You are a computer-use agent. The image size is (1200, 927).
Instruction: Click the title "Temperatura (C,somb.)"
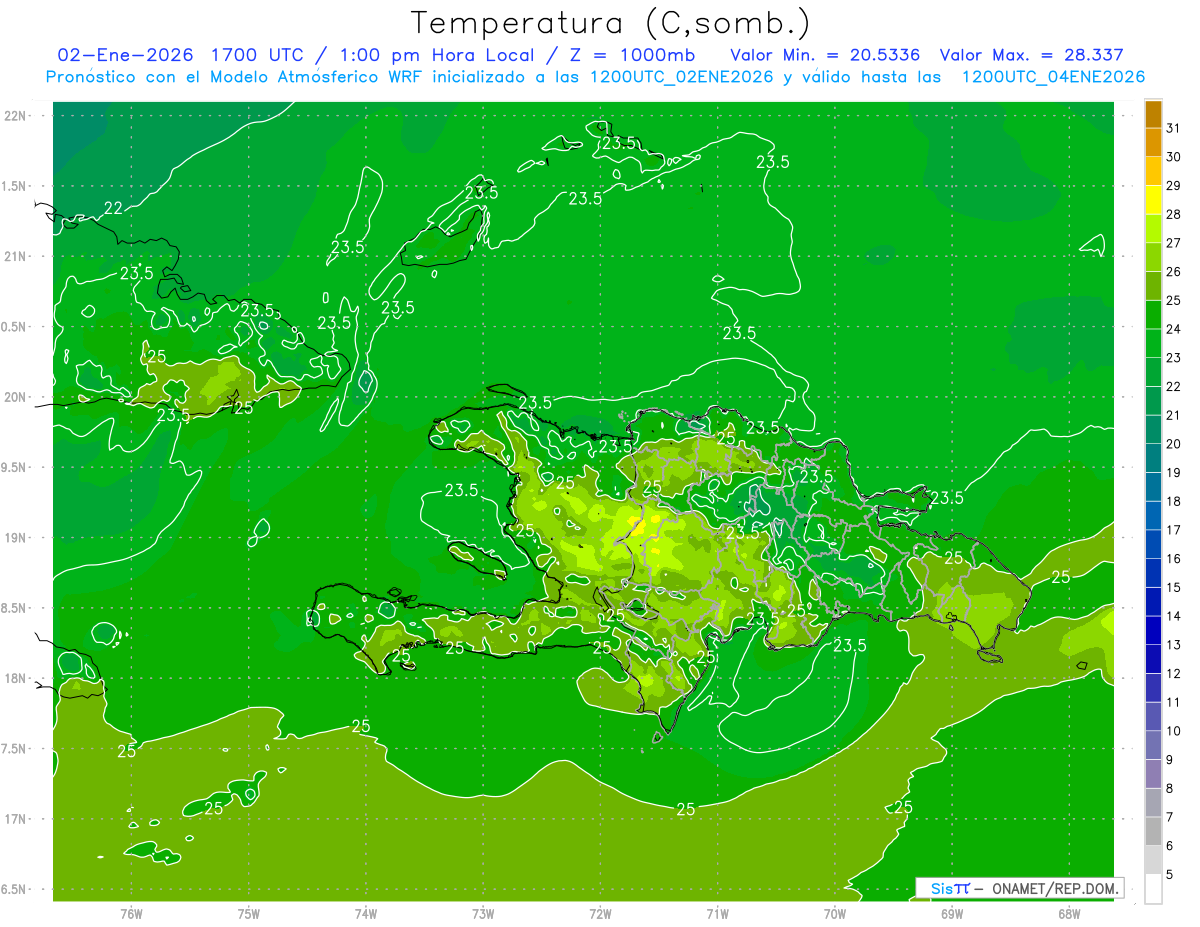pyautogui.click(x=611, y=23)
